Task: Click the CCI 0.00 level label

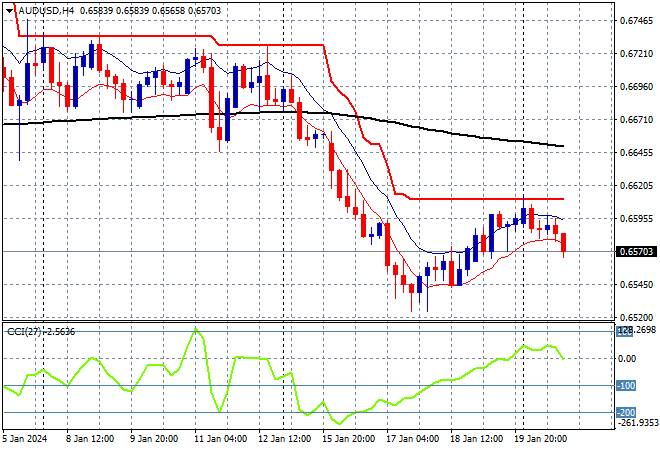Action: coord(628,359)
